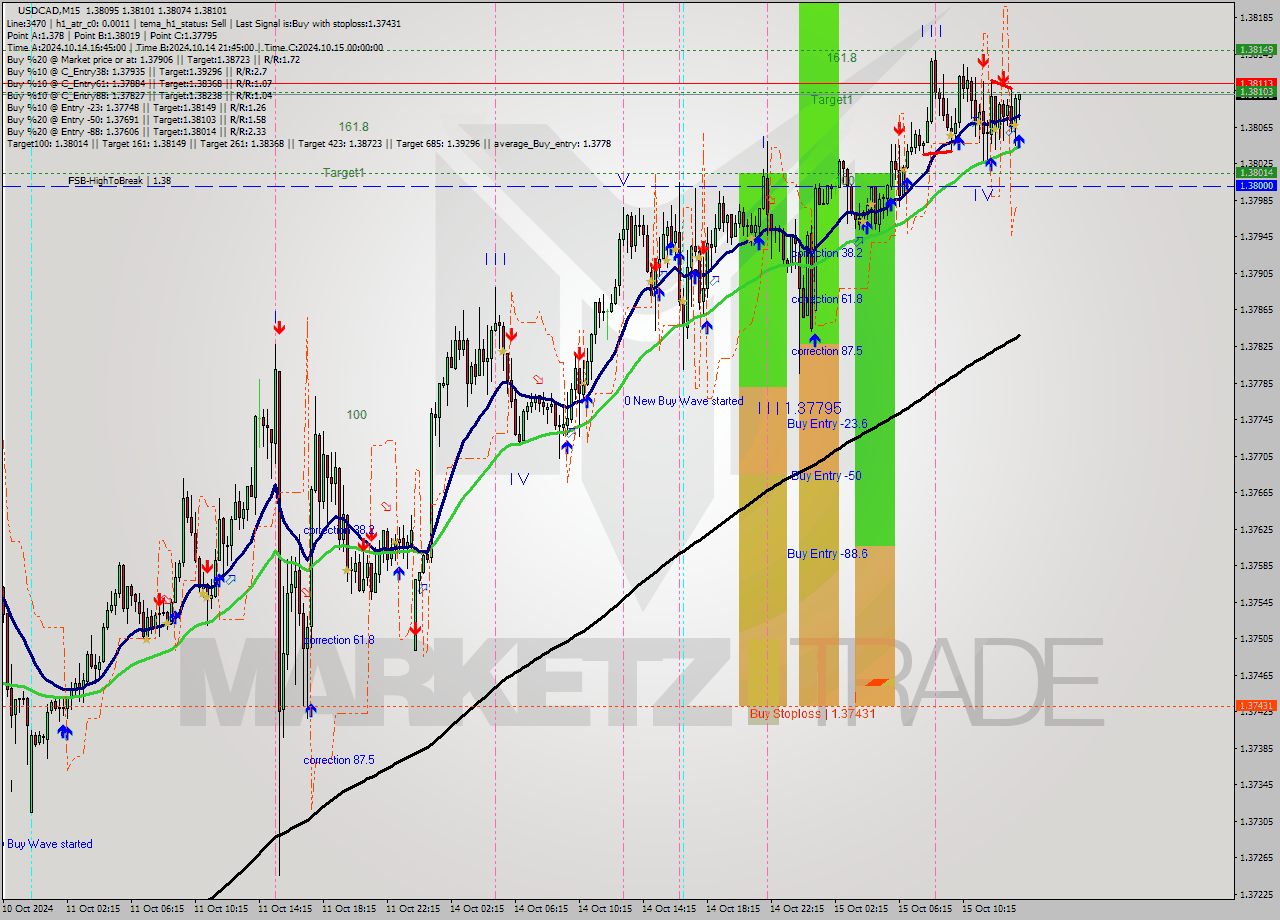The image size is (1280, 920).
Task: Click the Line:3470 status line text
Action: [x=203, y=22]
